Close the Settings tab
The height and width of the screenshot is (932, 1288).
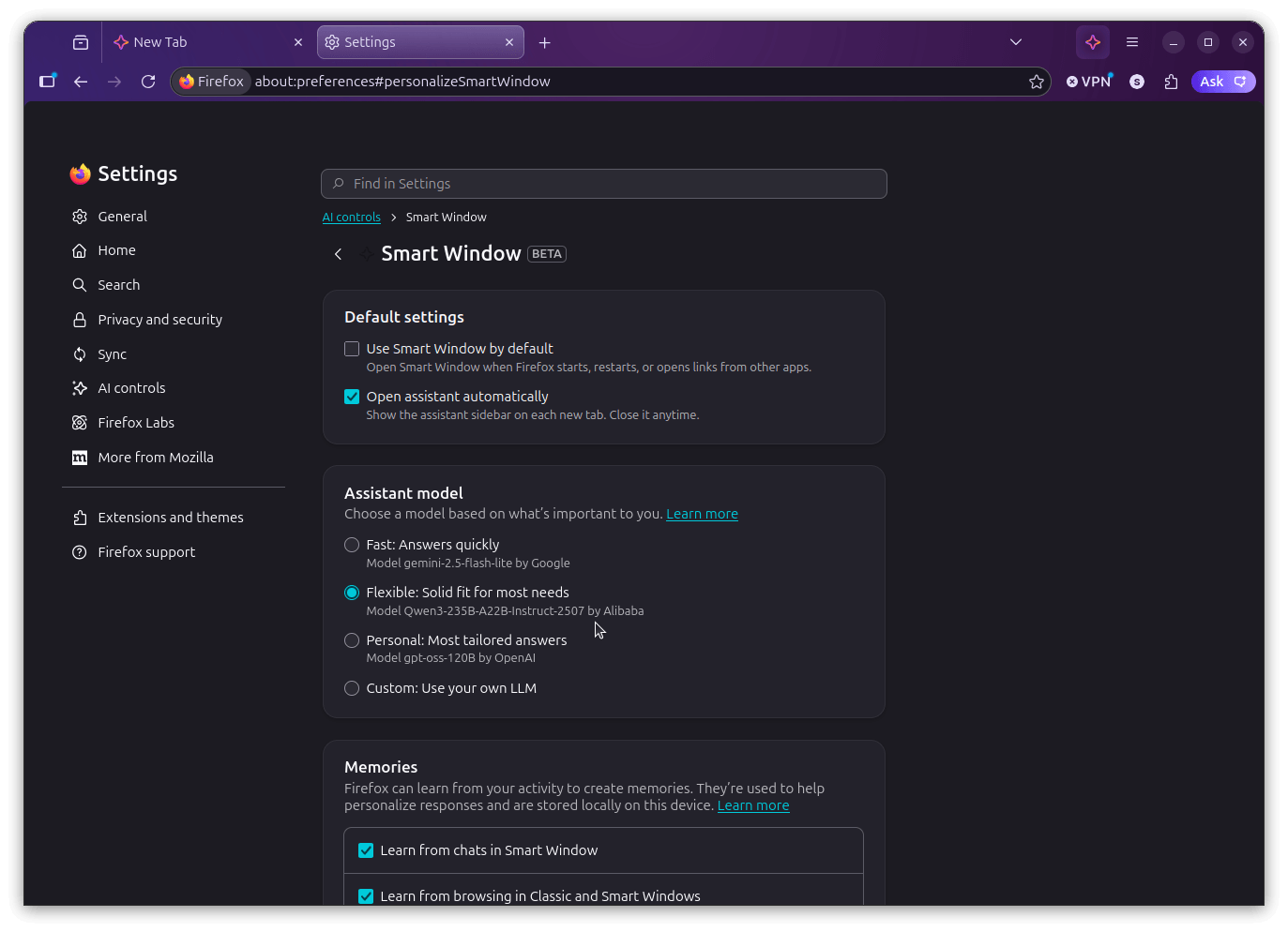click(x=509, y=42)
